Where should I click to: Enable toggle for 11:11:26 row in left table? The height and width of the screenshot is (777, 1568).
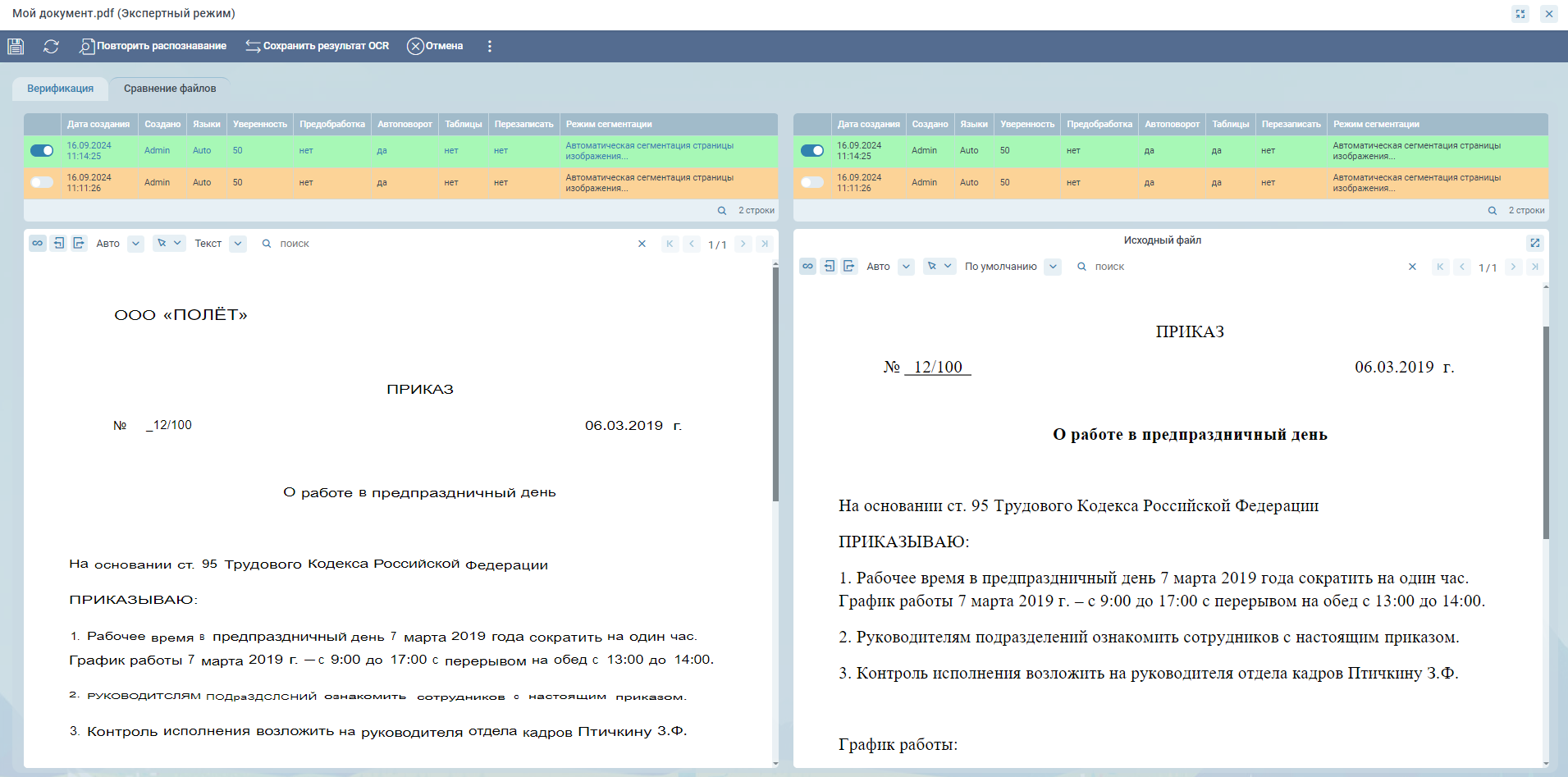(42, 182)
